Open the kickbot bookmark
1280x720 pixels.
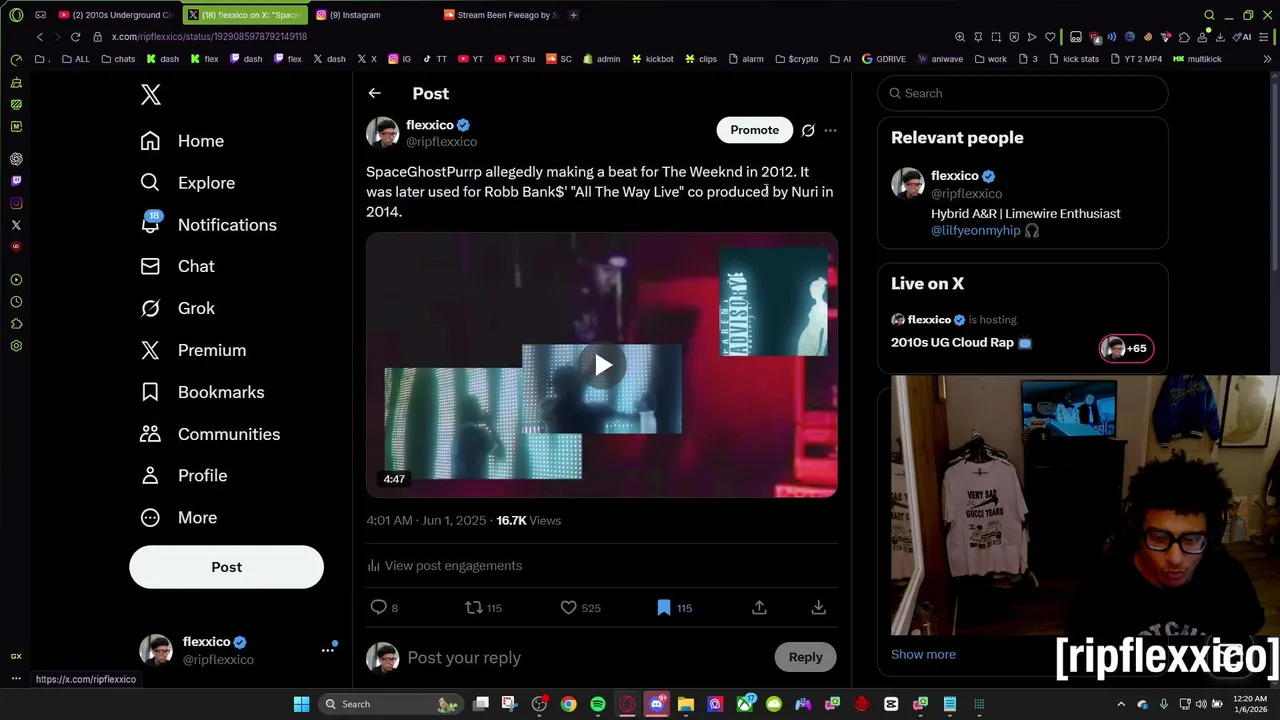[x=653, y=59]
